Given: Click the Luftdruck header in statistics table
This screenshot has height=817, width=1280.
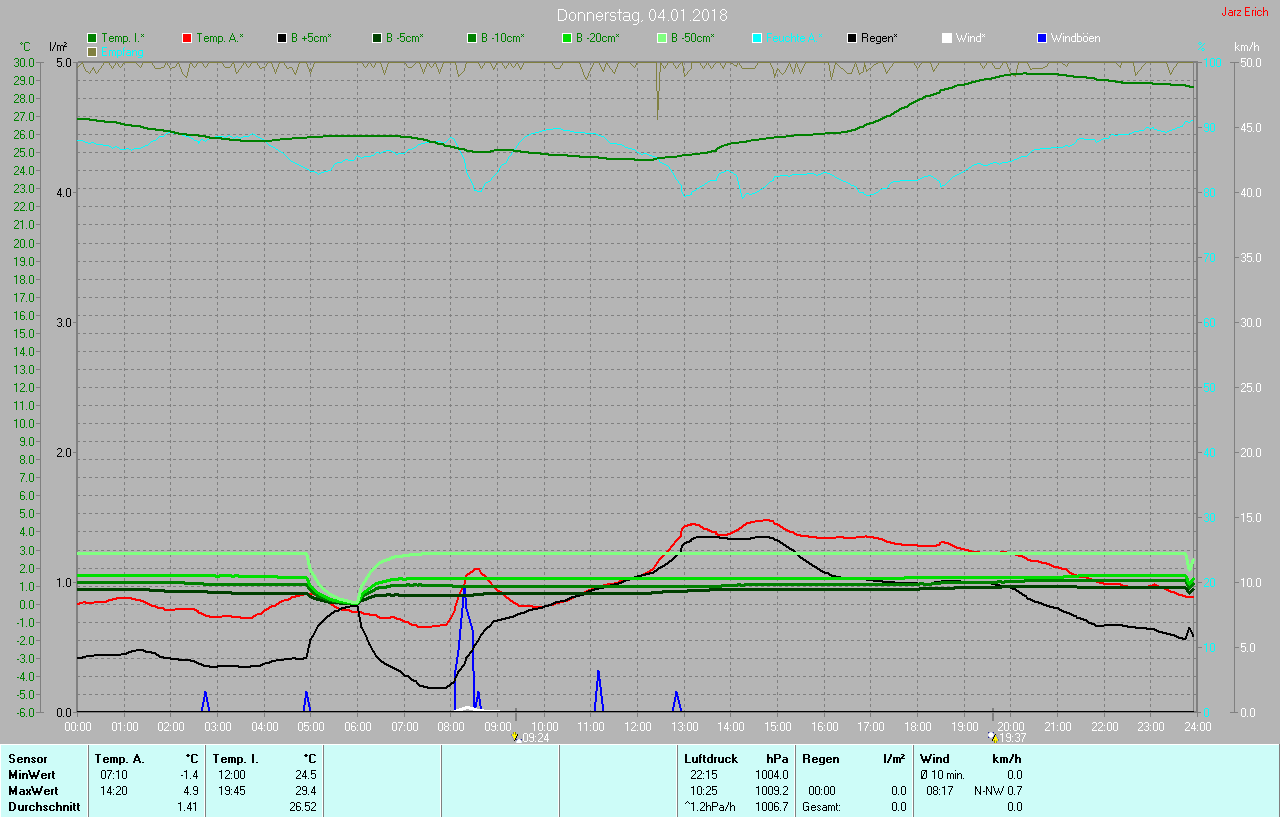Looking at the screenshot, I should point(711,759).
